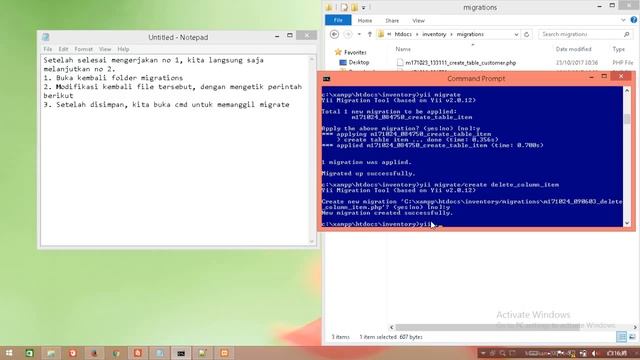Switch Explorer to details view icon in status bar

click(x=621, y=337)
